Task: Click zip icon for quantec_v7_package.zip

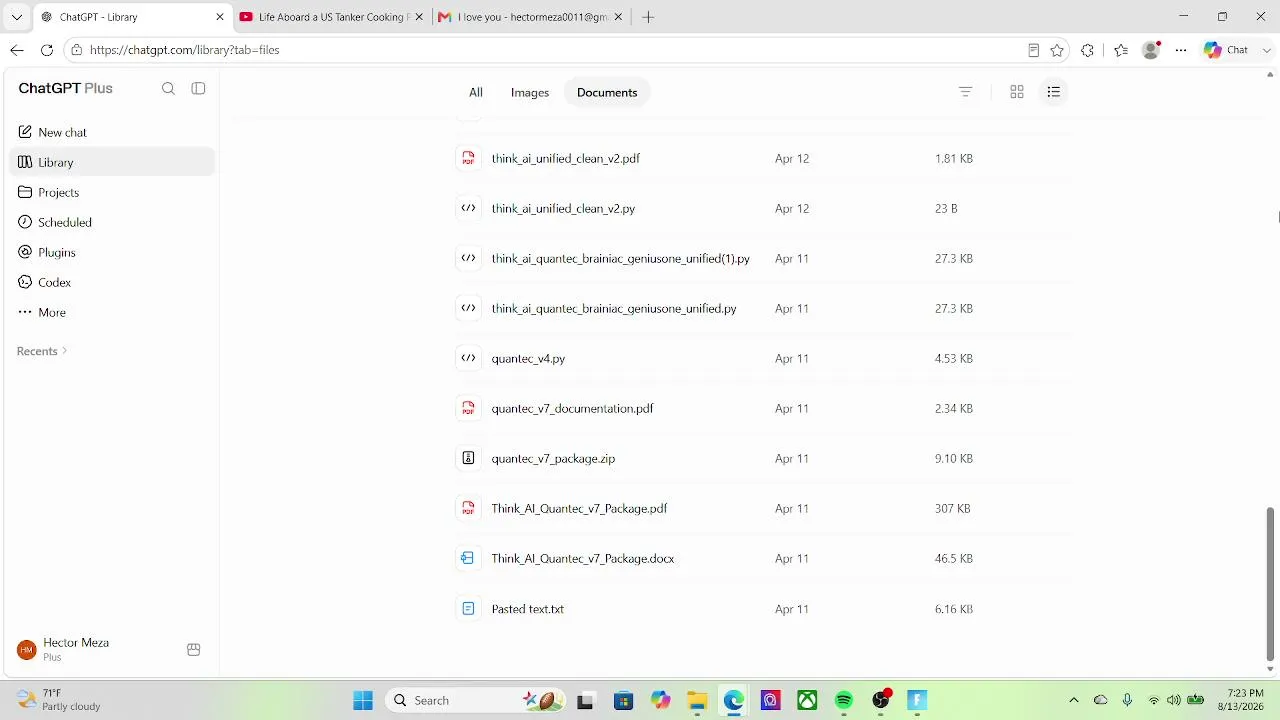Action: (468, 458)
